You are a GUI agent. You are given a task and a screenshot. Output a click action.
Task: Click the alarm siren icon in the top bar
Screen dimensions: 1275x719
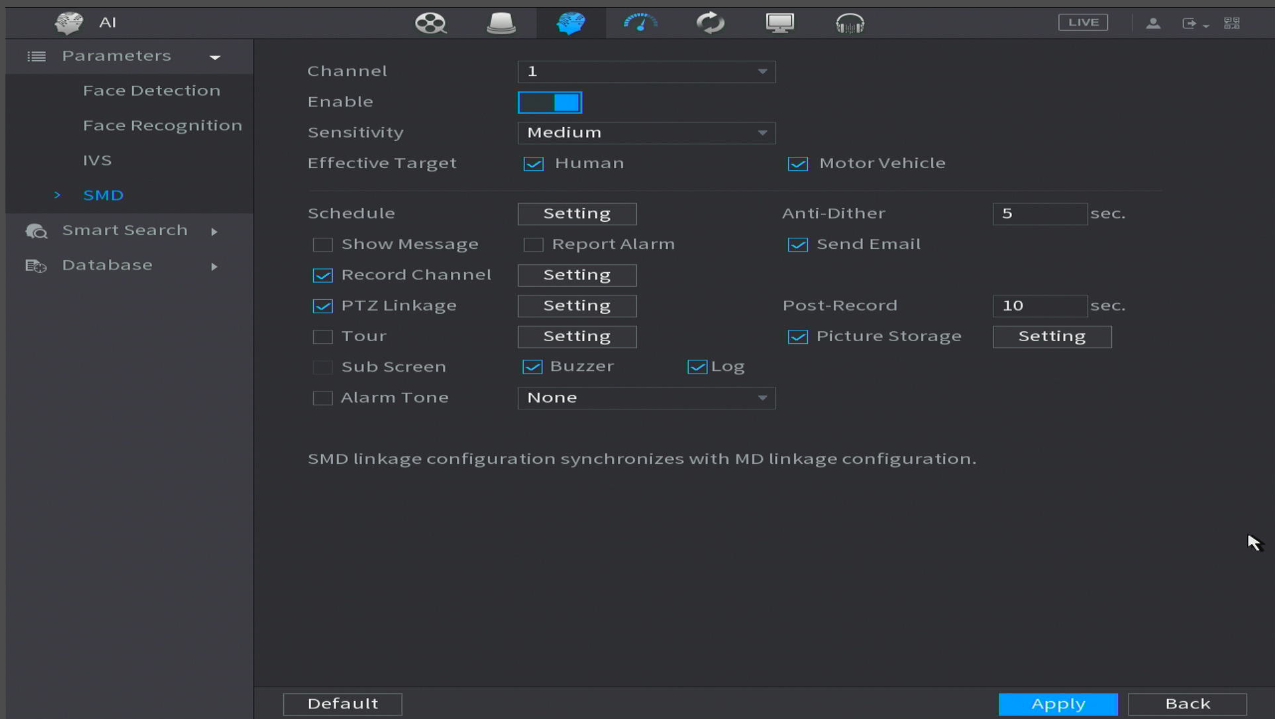click(x=501, y=23)
